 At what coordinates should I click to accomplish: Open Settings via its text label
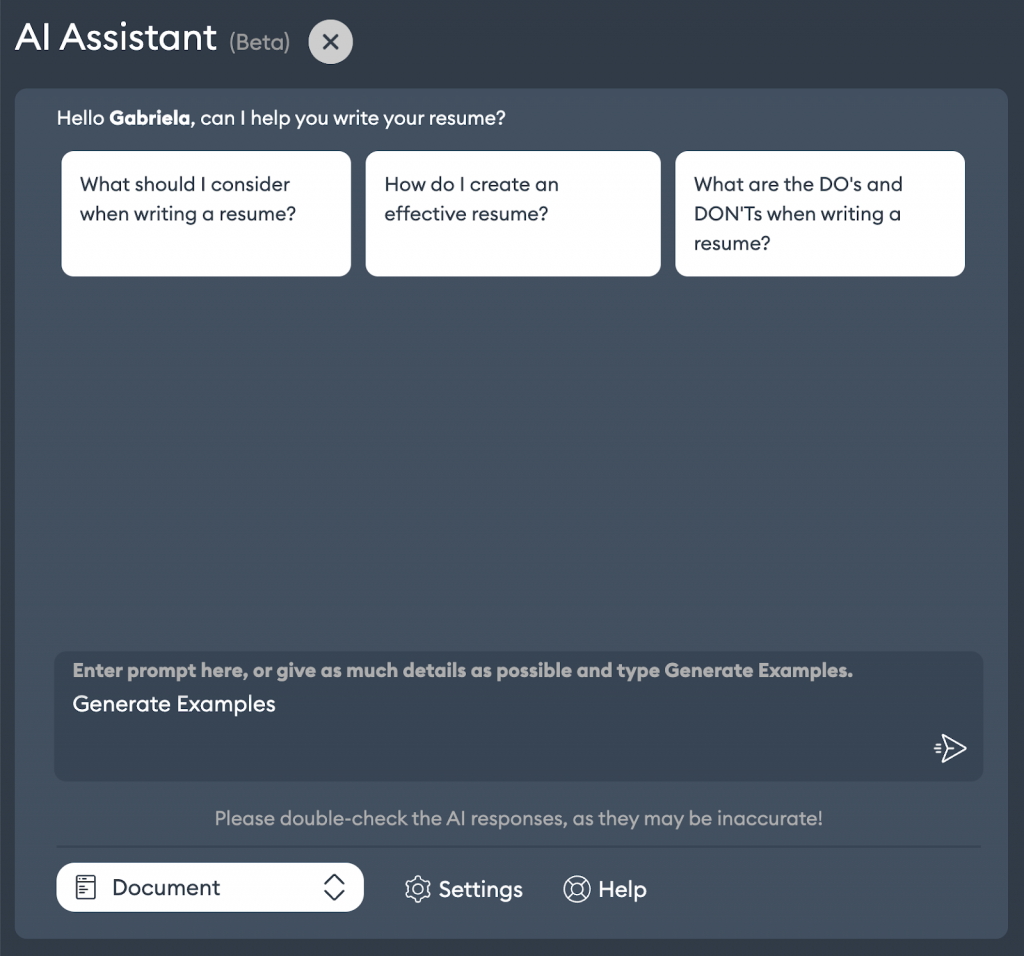pos(480,888)
